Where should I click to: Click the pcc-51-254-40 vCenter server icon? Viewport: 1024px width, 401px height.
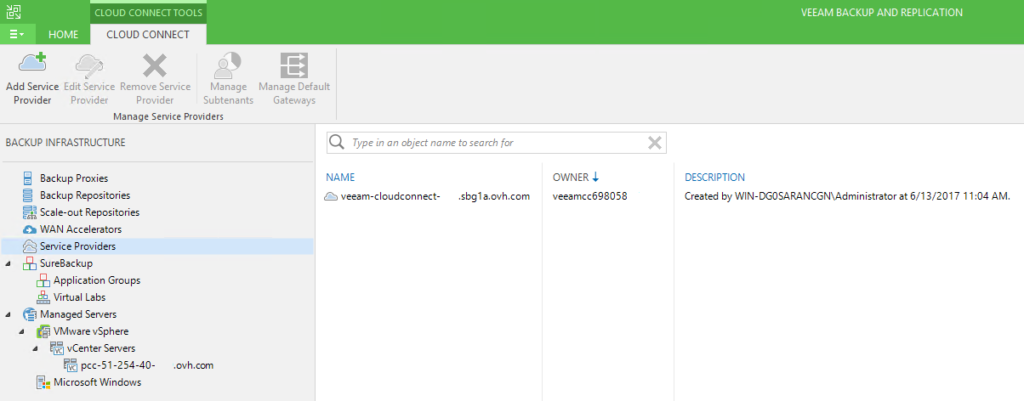pos(71,365)
